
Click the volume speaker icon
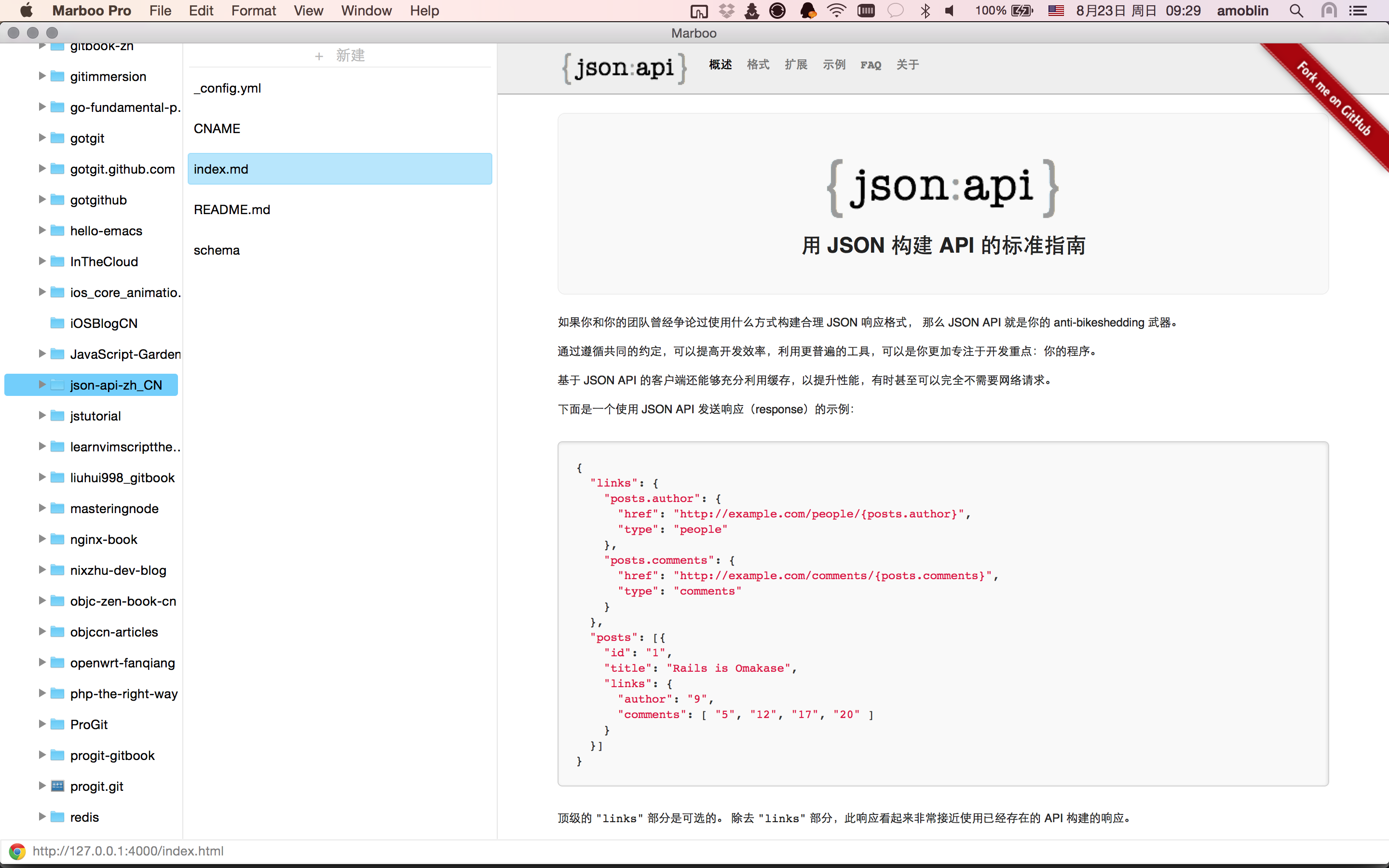pyautogui.click(x=950, y=11)
